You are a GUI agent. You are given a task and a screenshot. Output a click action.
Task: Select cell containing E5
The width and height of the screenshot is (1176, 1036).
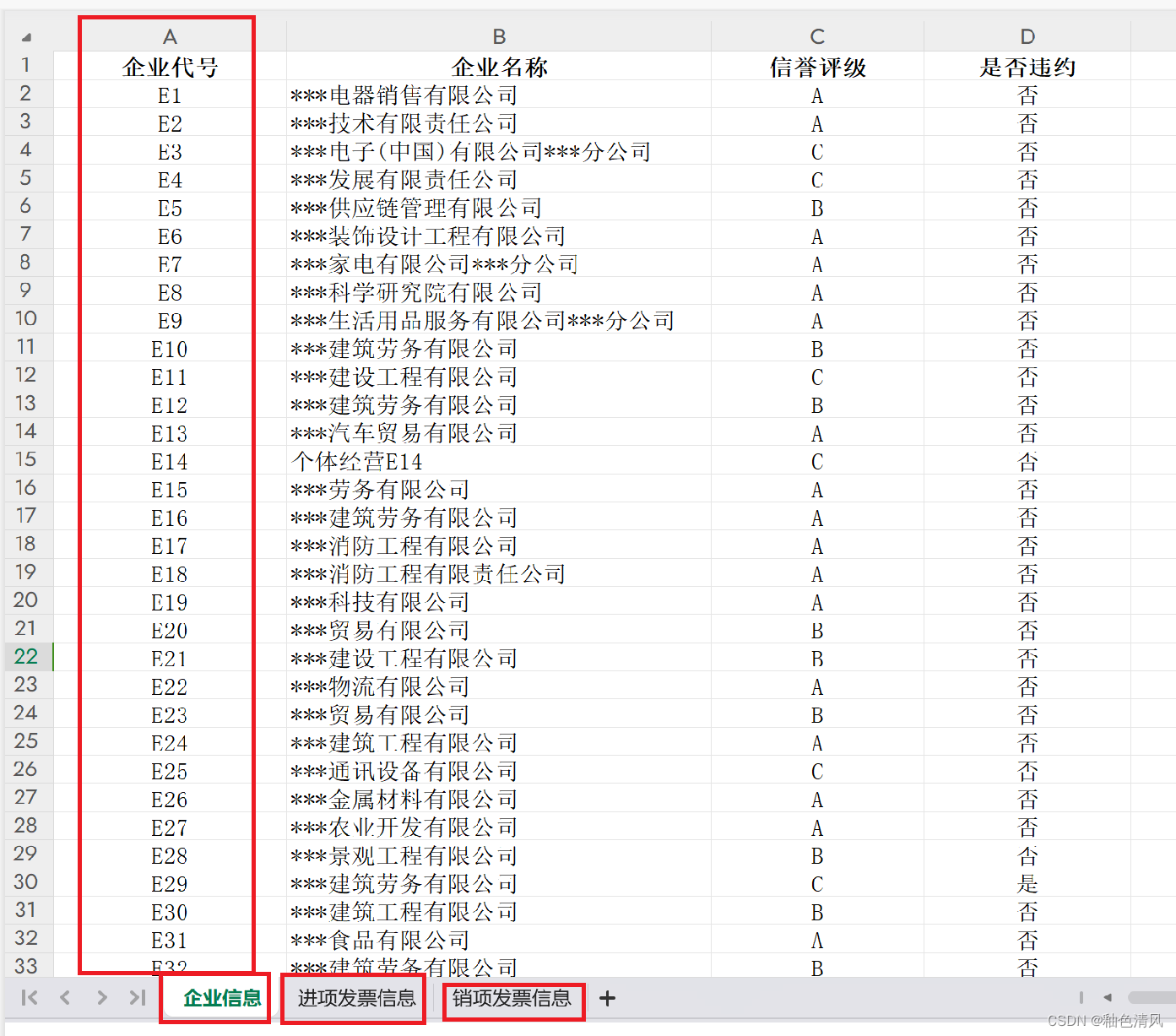pos(170,207)
